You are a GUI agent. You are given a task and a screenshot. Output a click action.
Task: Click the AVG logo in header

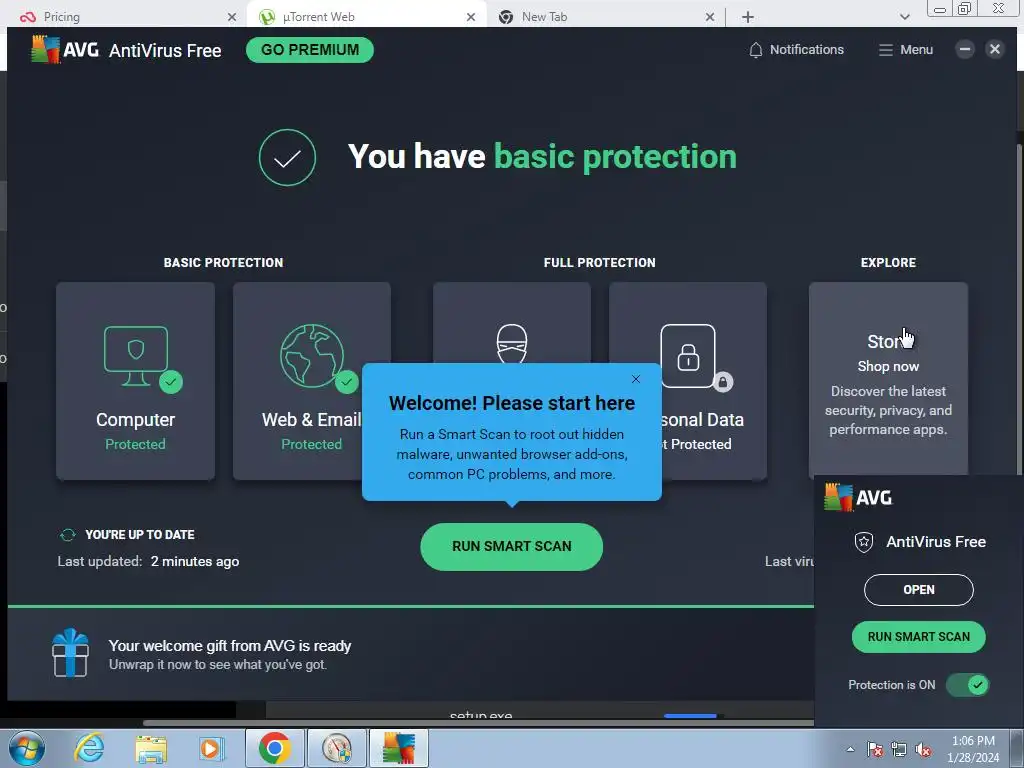[65, 50]
